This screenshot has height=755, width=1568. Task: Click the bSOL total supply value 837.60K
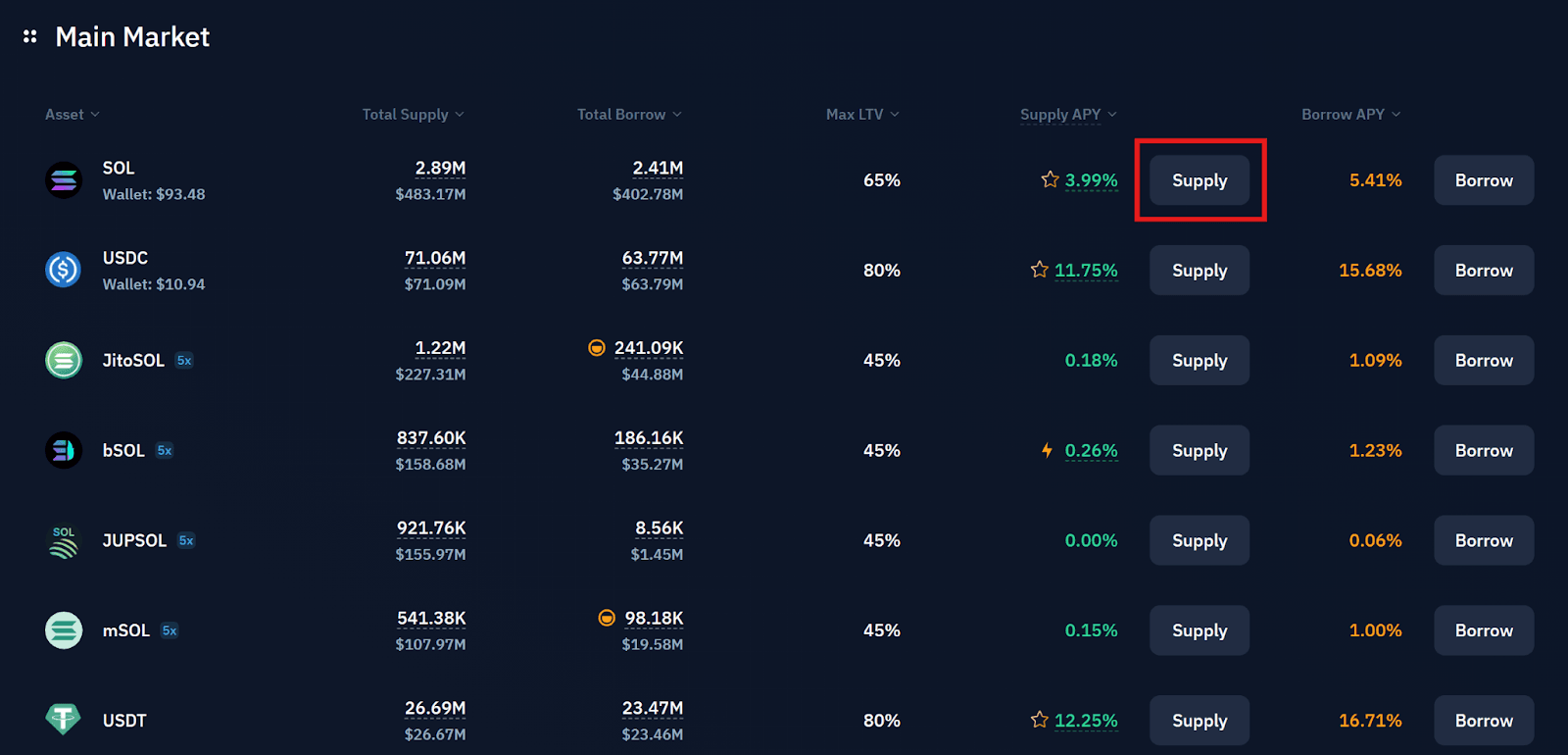tap(431, 437)
